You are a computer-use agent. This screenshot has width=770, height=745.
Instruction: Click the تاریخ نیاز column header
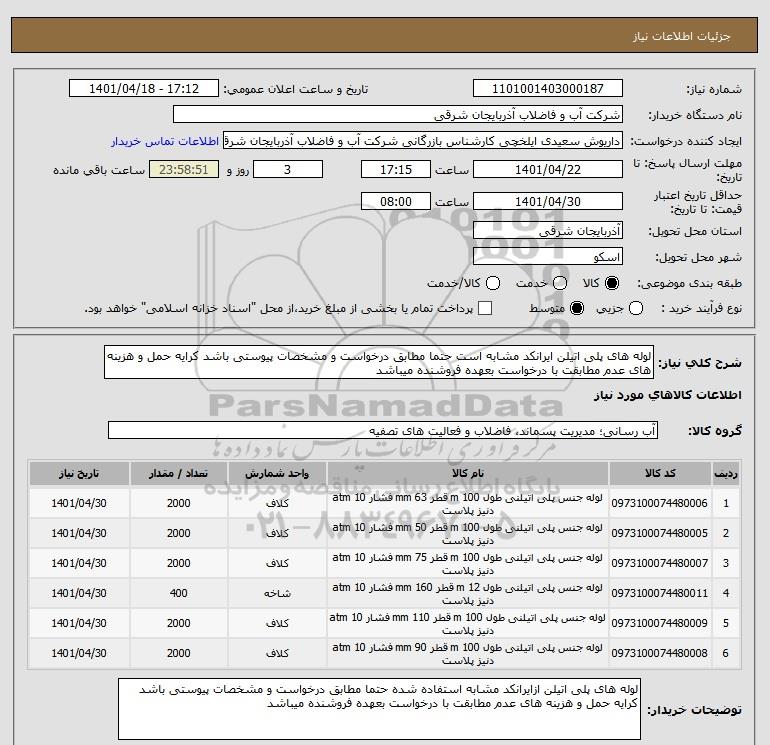(x=79, y=473)
